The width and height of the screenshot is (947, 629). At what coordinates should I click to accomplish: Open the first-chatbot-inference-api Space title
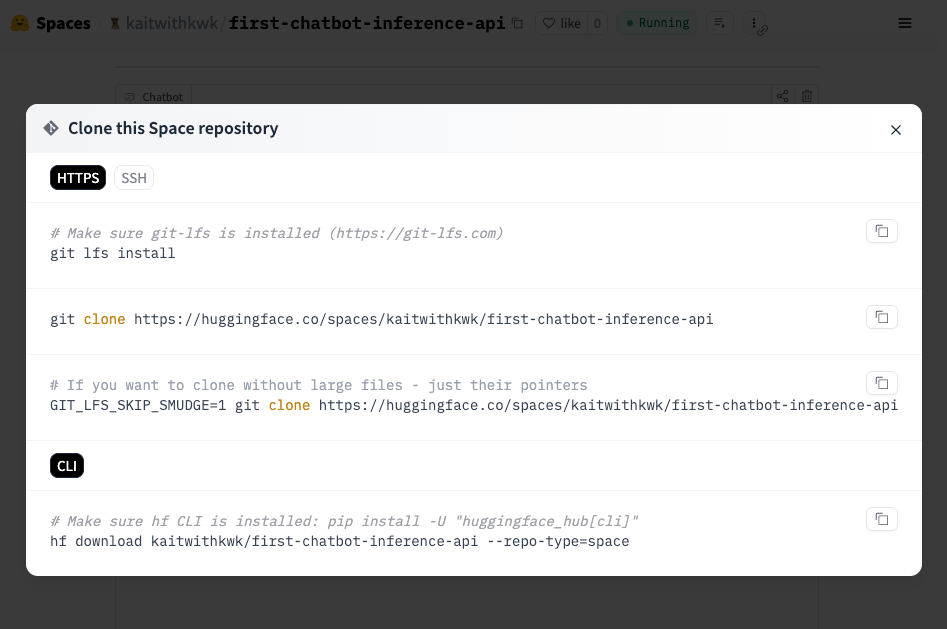[x=367, y=23]
